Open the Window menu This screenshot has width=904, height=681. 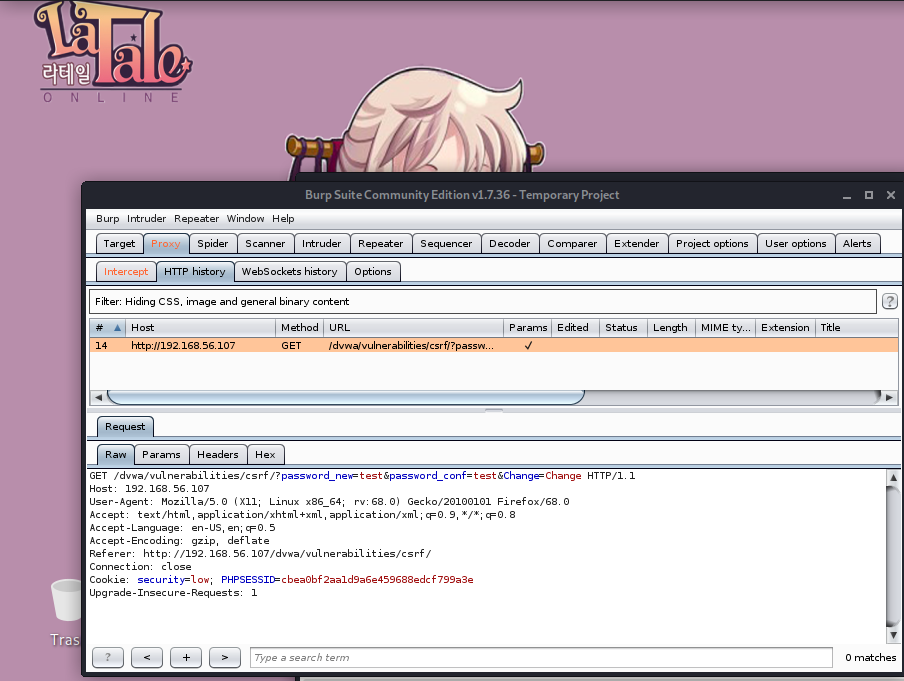click(246, 219)
